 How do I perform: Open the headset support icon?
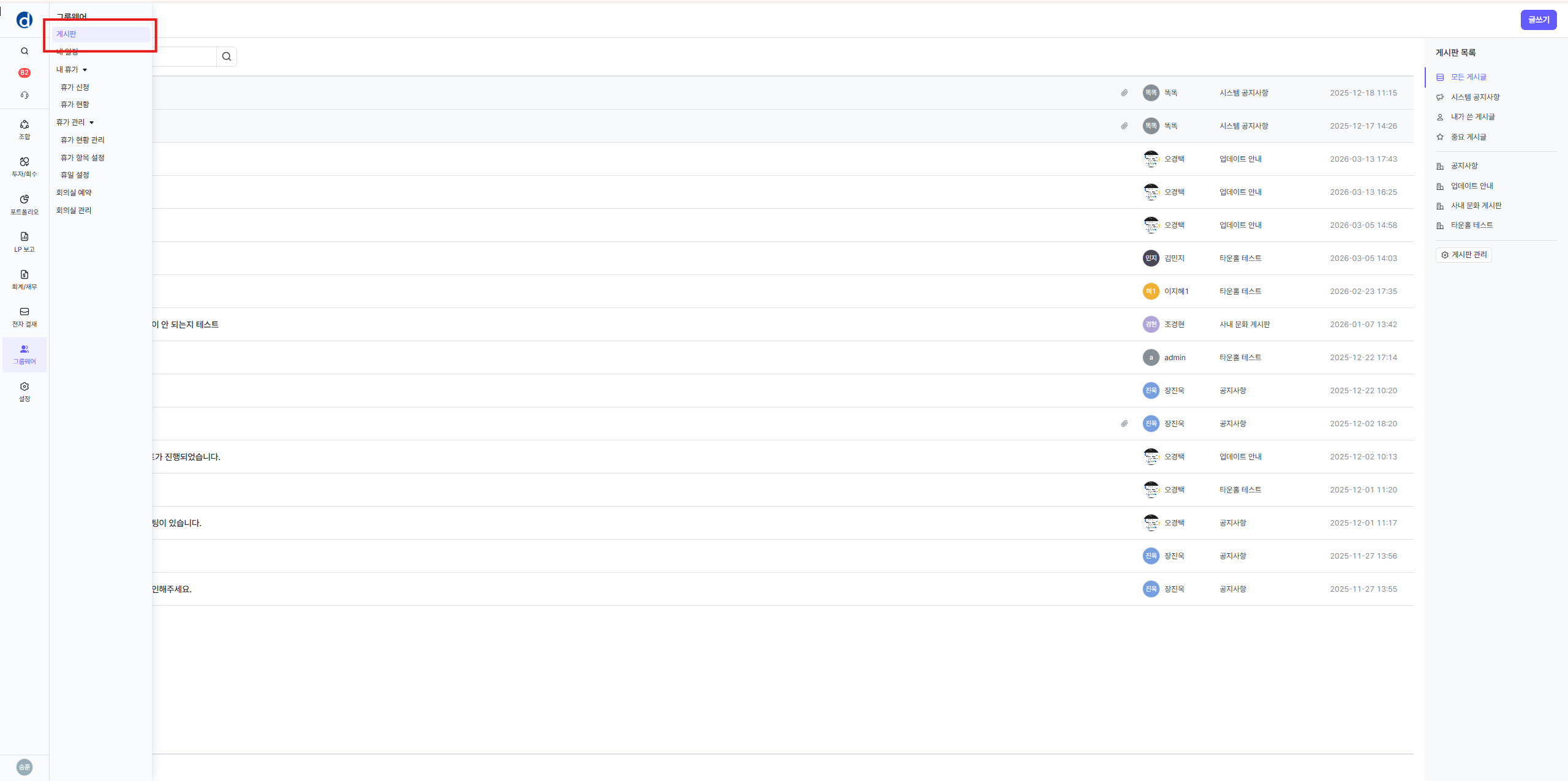coord(24,95)
